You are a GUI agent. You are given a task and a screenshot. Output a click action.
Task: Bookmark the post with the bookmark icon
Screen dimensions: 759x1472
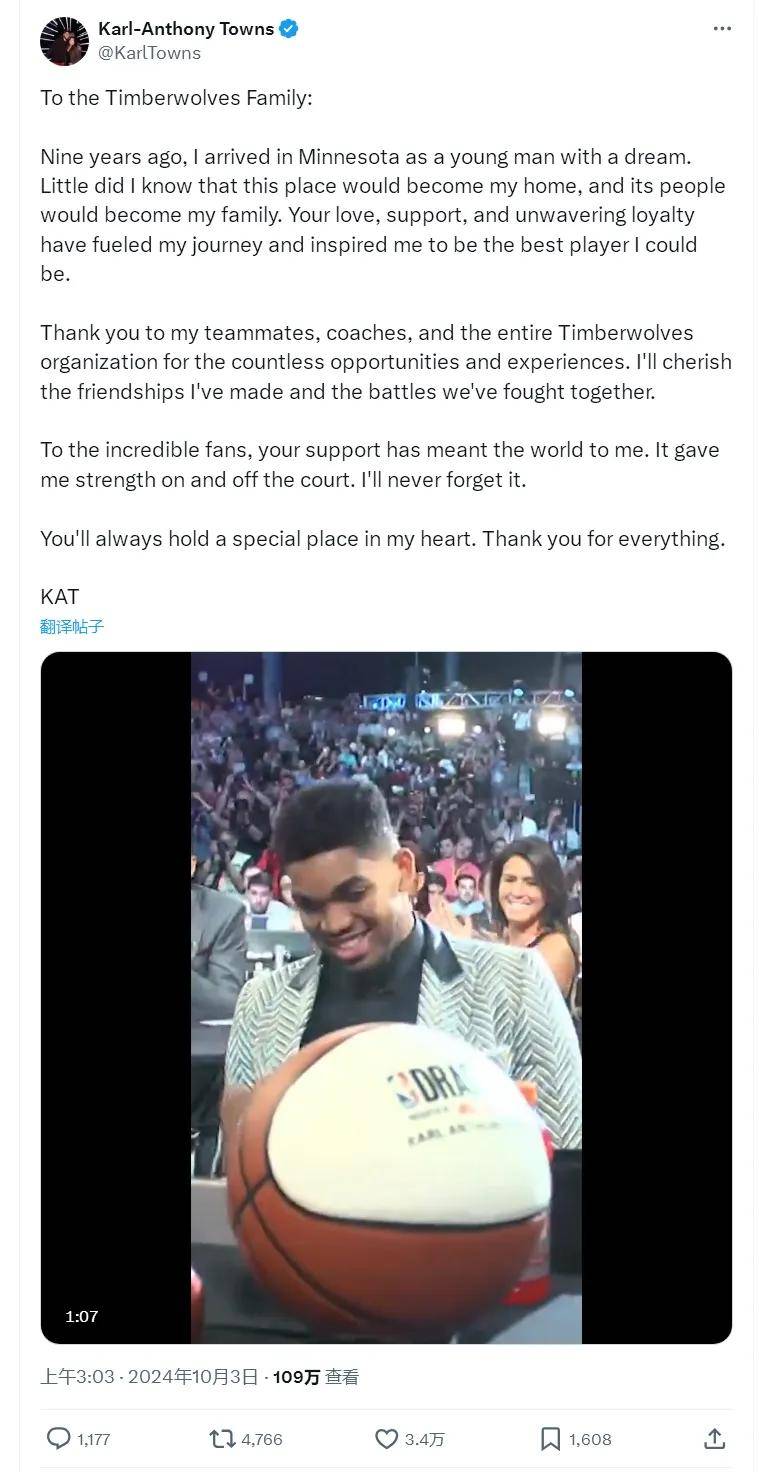[x=550, y=1439]
